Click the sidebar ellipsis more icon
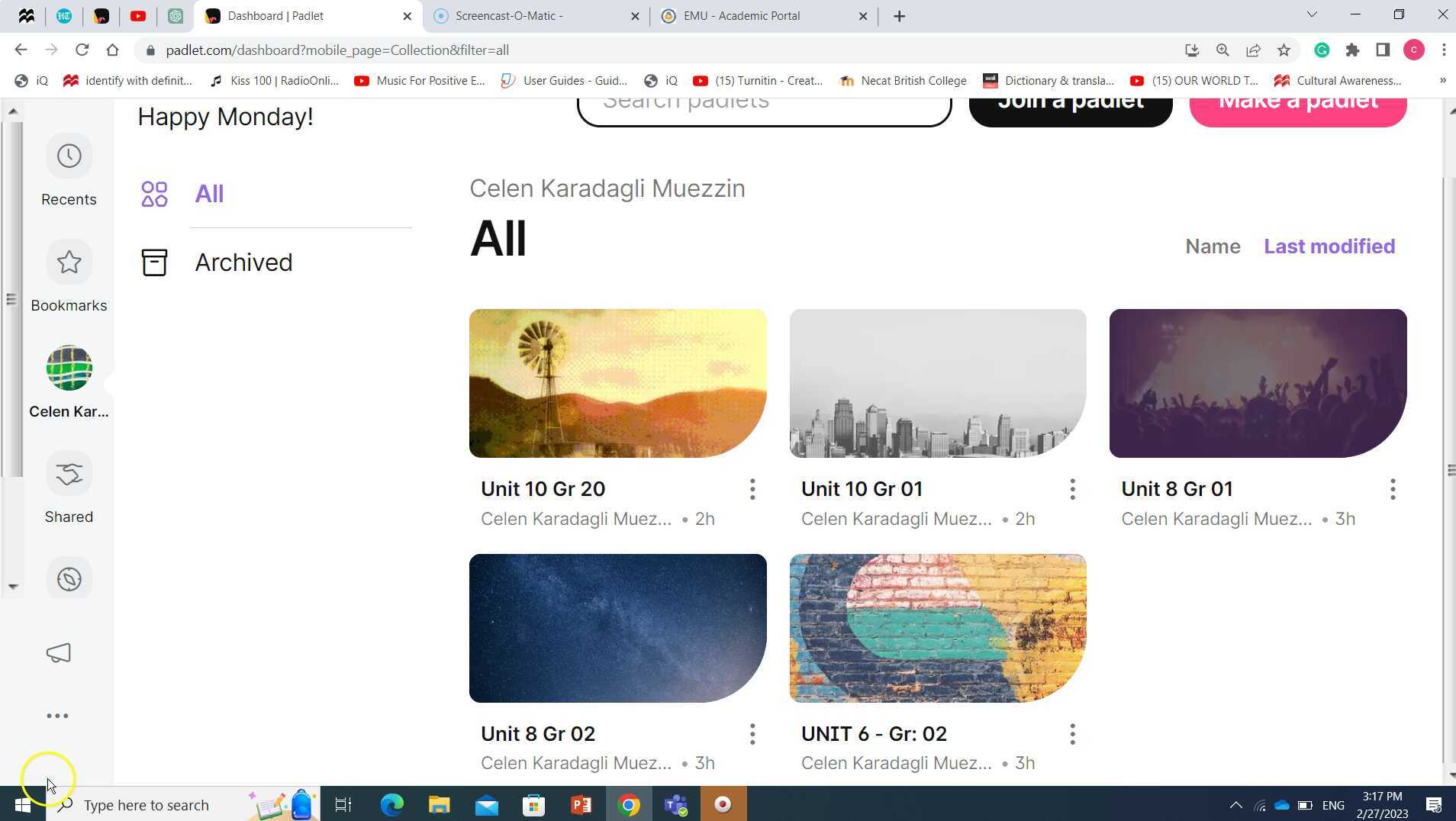1456x821 pixels. [x=57, y=715]
